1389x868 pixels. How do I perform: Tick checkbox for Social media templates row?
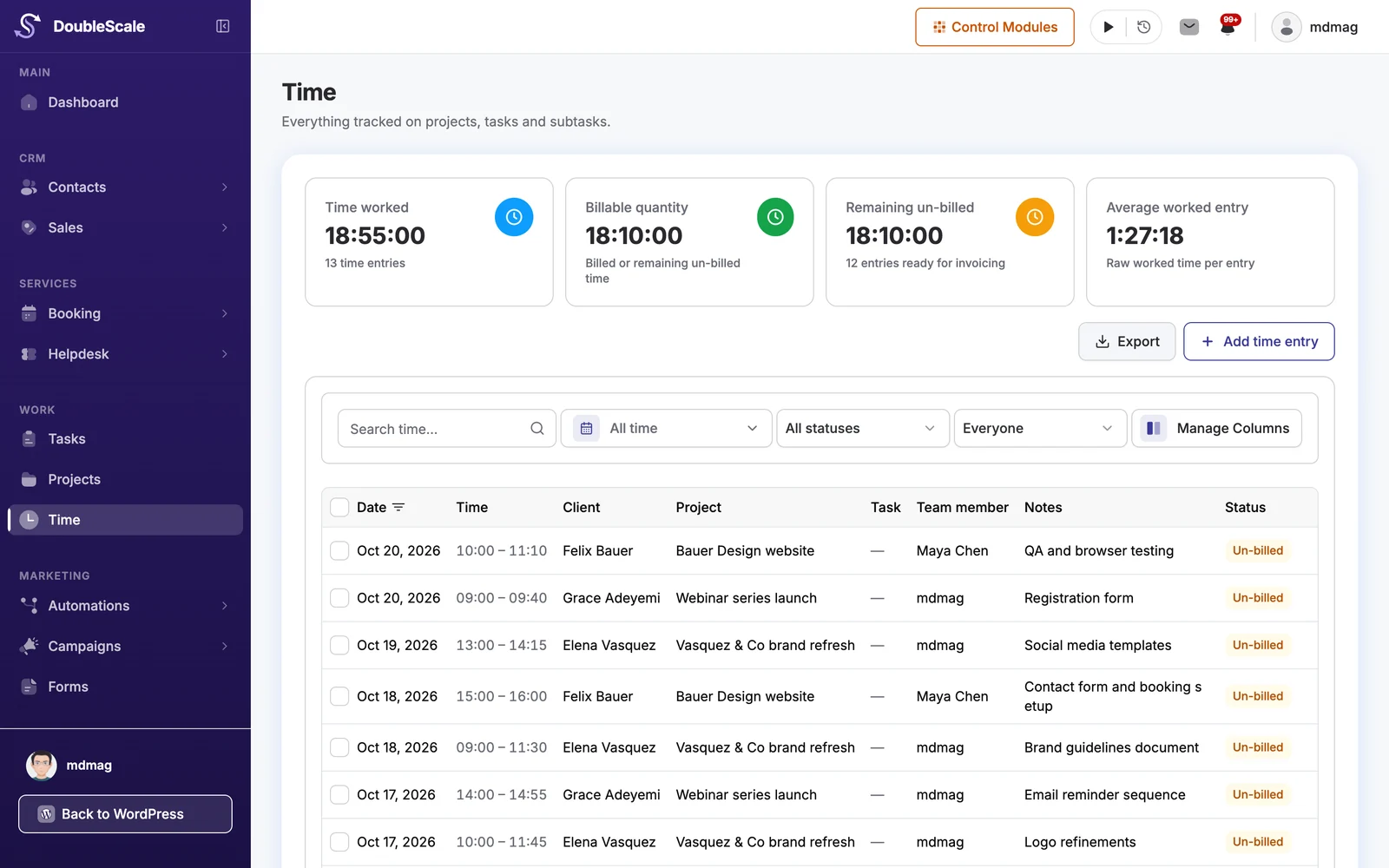(x=339, y=646)
